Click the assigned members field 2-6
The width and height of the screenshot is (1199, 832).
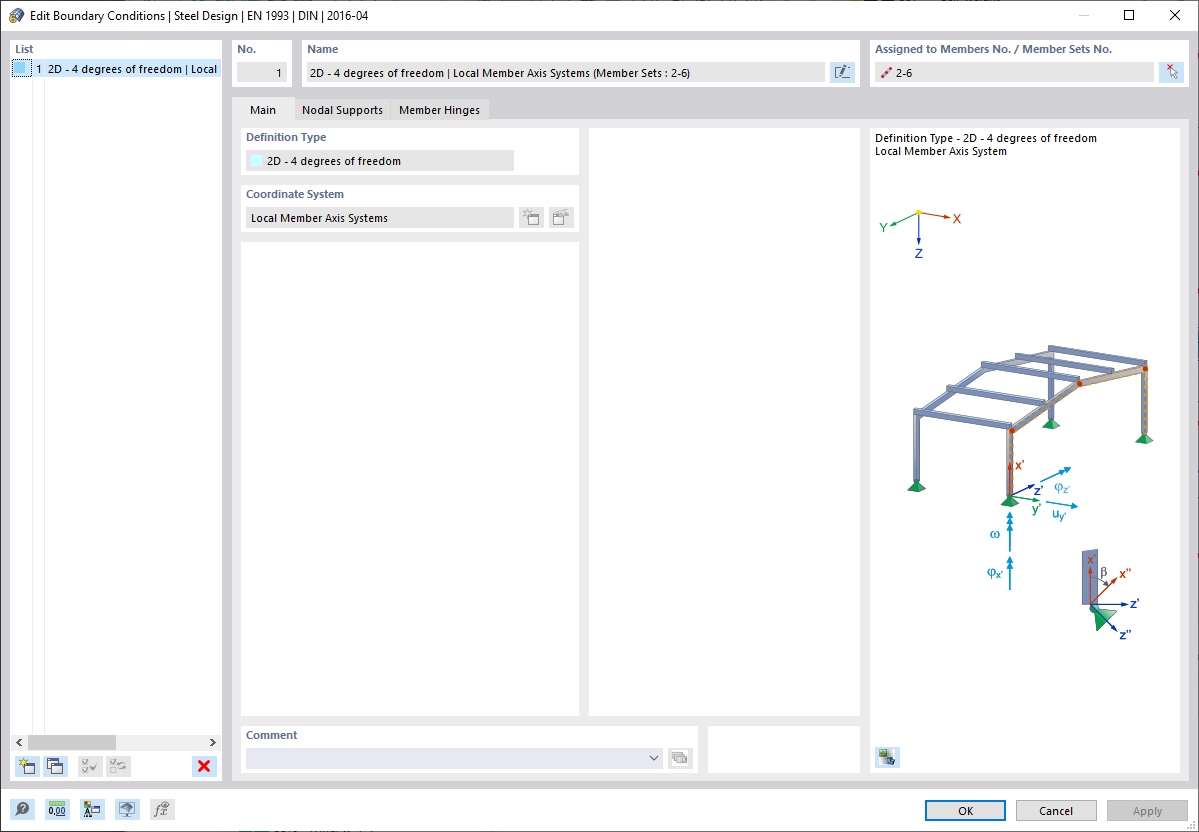coord(1014,73)
